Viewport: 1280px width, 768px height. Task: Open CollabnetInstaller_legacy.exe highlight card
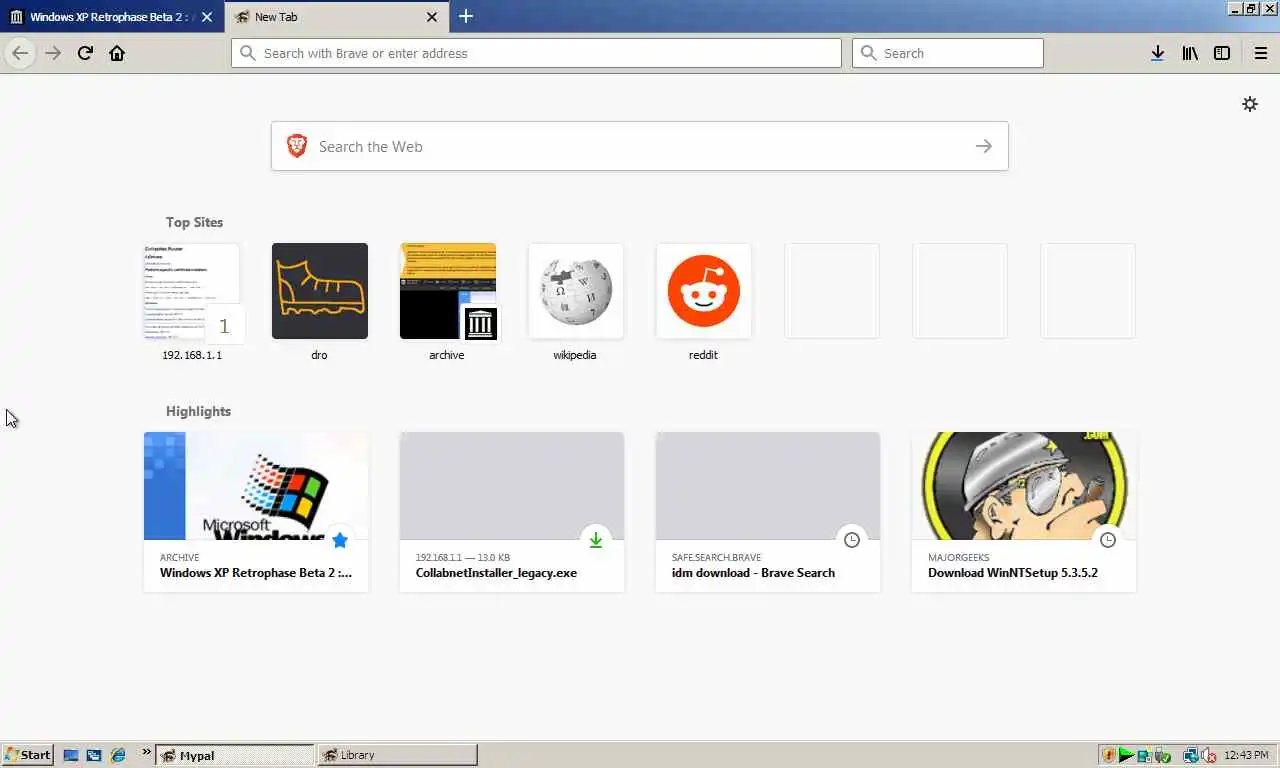(x=512, y=512)
